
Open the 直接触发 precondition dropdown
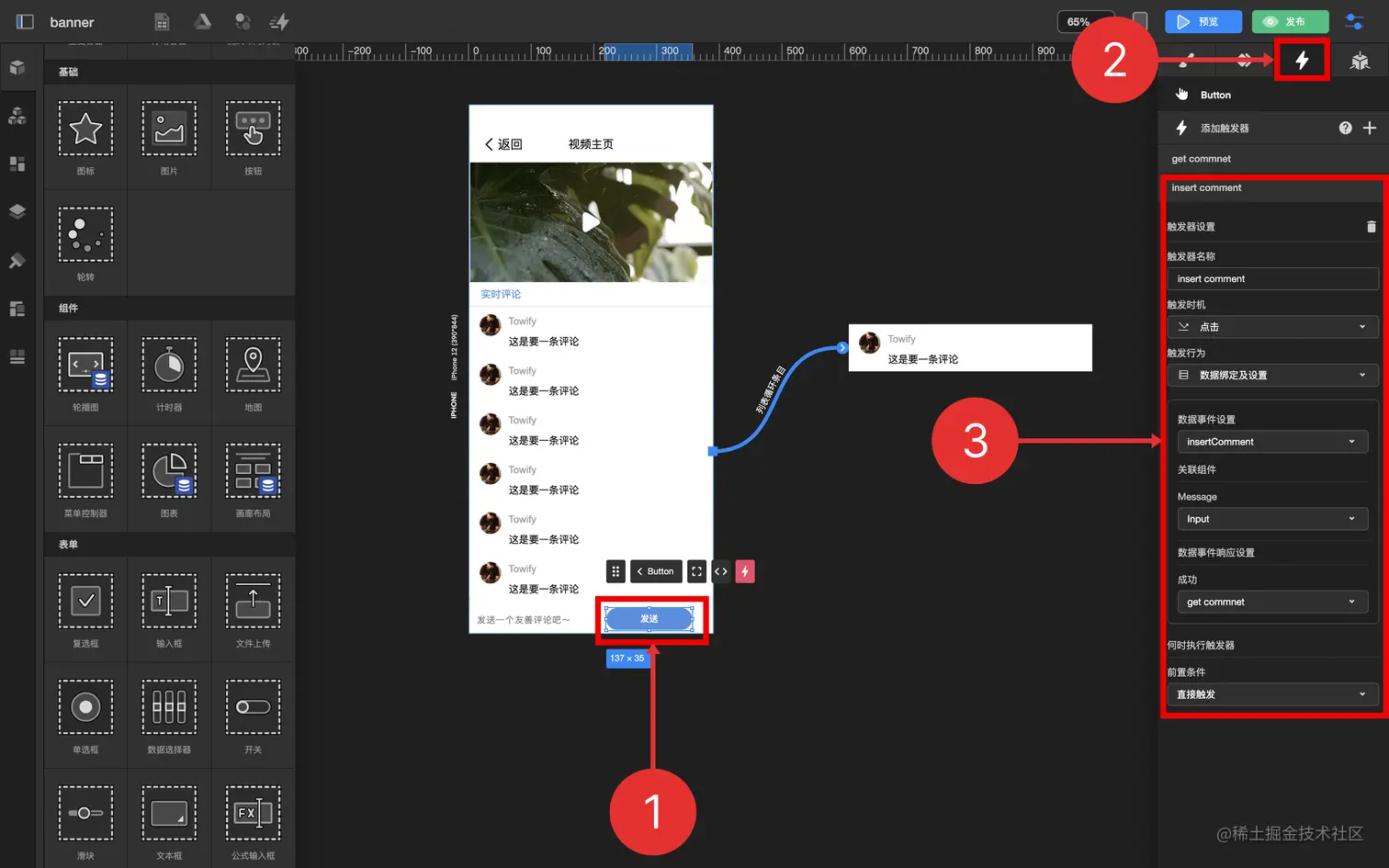[1273, 694]
